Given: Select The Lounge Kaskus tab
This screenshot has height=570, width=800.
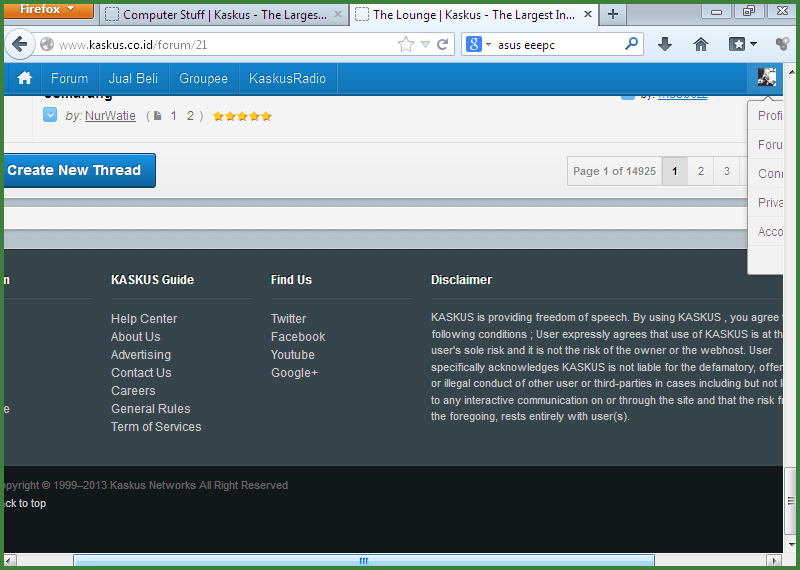Looking at the screenshot, I should pyautogui.click(x=474, y=15).
